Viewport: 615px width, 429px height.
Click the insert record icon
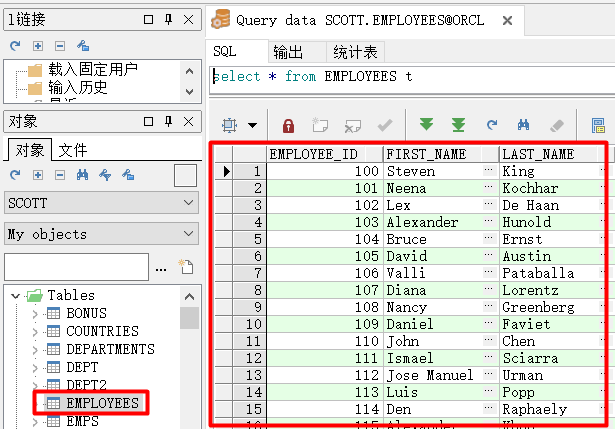(x=320, y=125)
